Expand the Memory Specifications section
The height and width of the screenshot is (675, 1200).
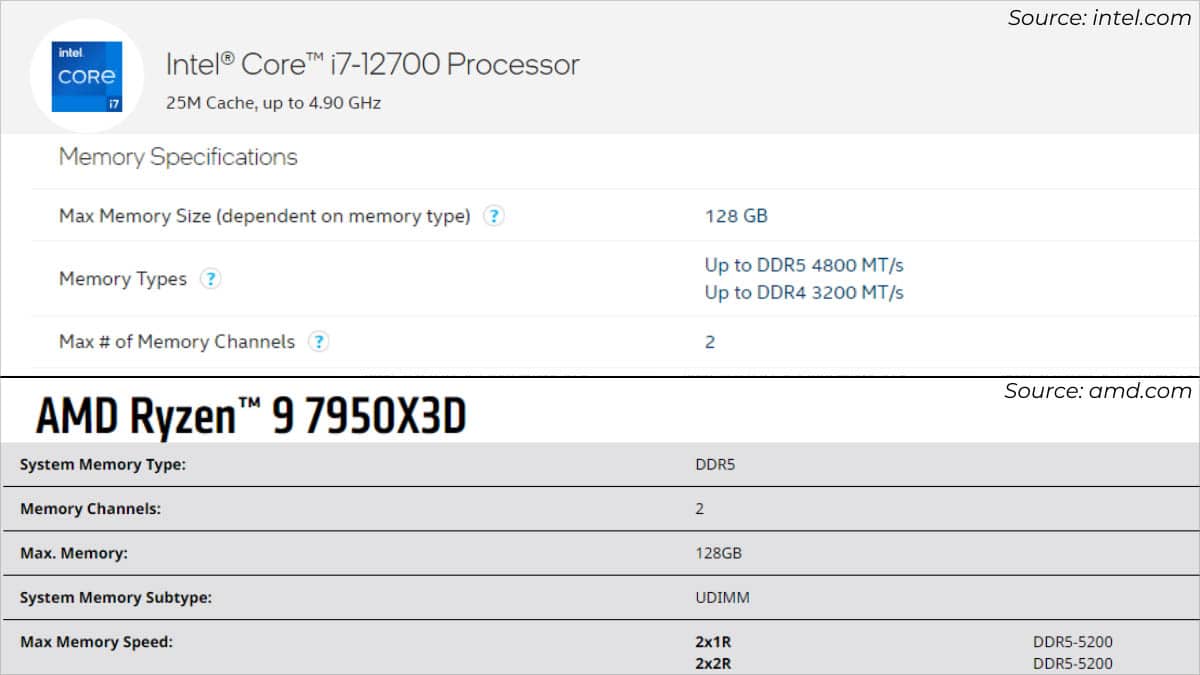pos(177,157)
